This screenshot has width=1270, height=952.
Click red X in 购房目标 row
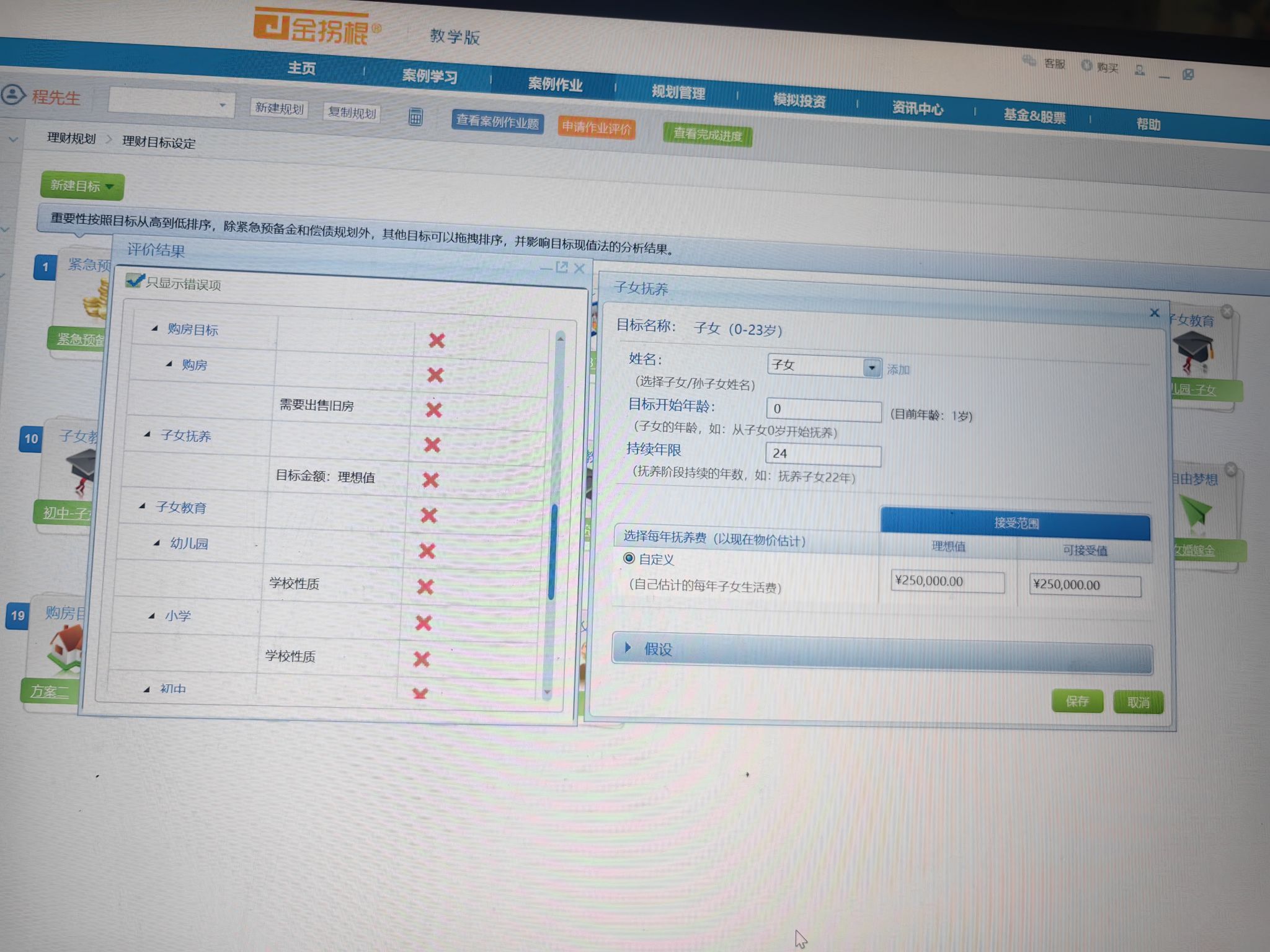[x=437, y=340]
